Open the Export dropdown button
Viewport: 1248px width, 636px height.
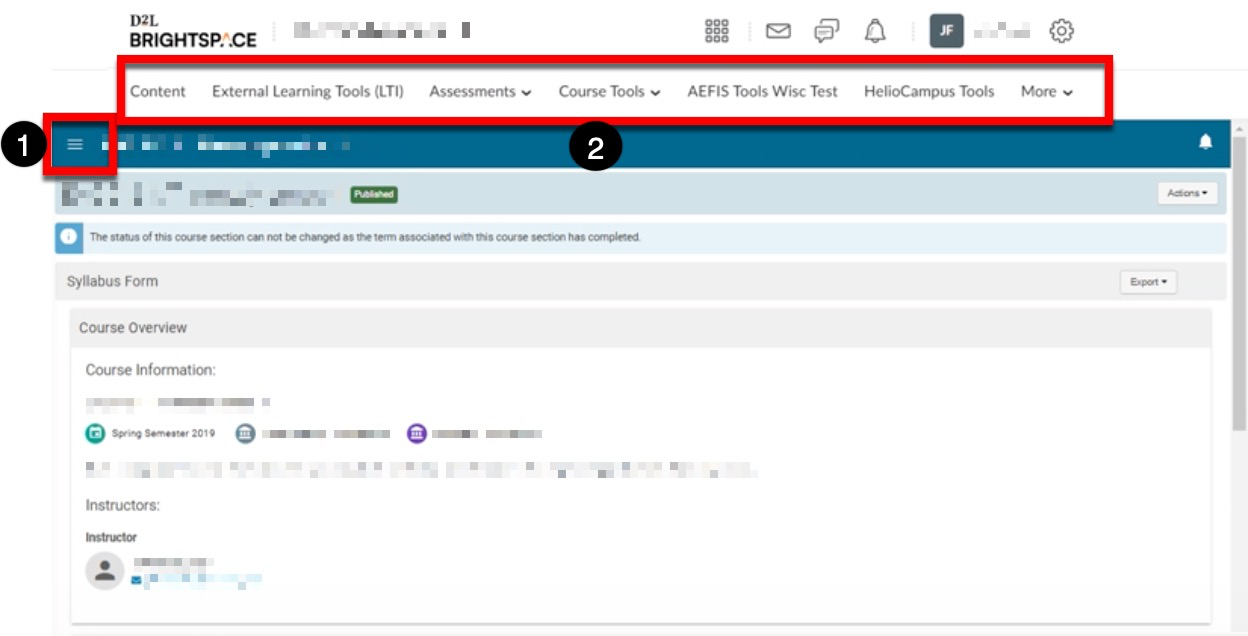click(1148, 282)
